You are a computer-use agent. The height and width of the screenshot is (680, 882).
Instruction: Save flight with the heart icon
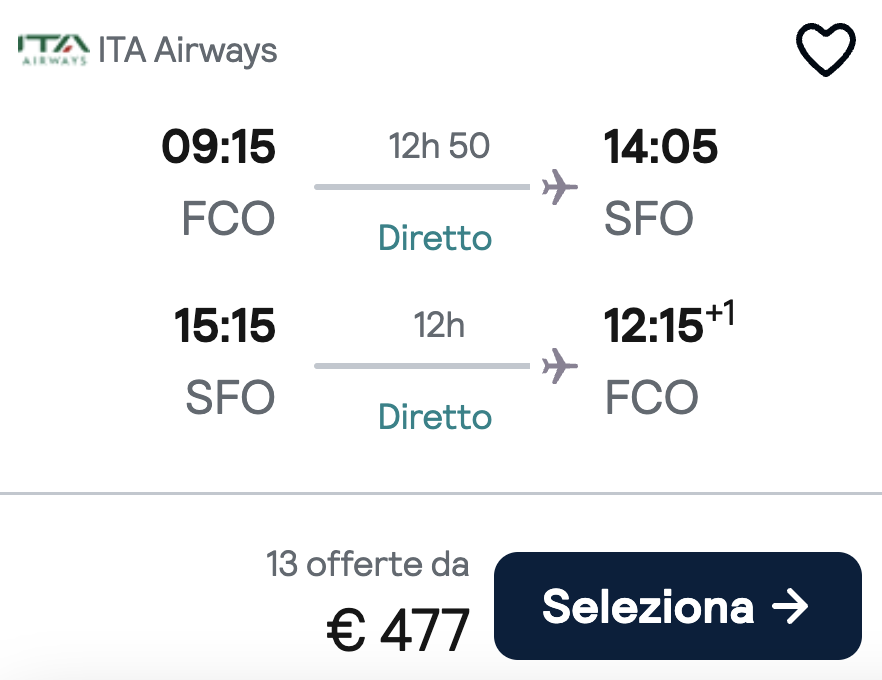tap(825, 49)
